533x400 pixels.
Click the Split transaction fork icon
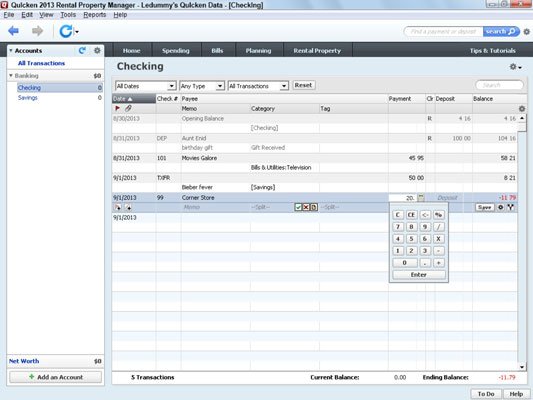(511, 207)
